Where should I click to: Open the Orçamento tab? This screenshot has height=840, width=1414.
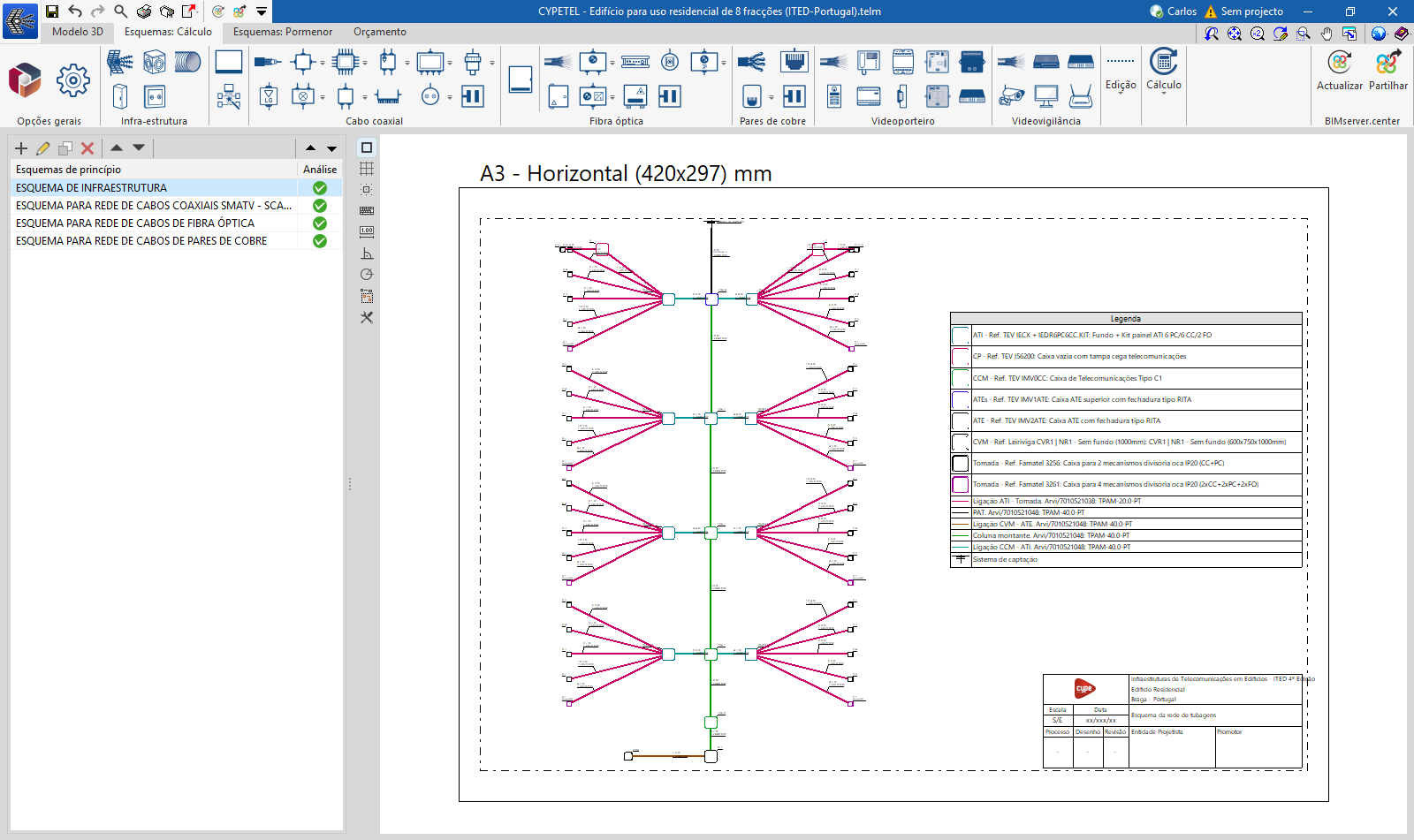(x=380, y=32)
